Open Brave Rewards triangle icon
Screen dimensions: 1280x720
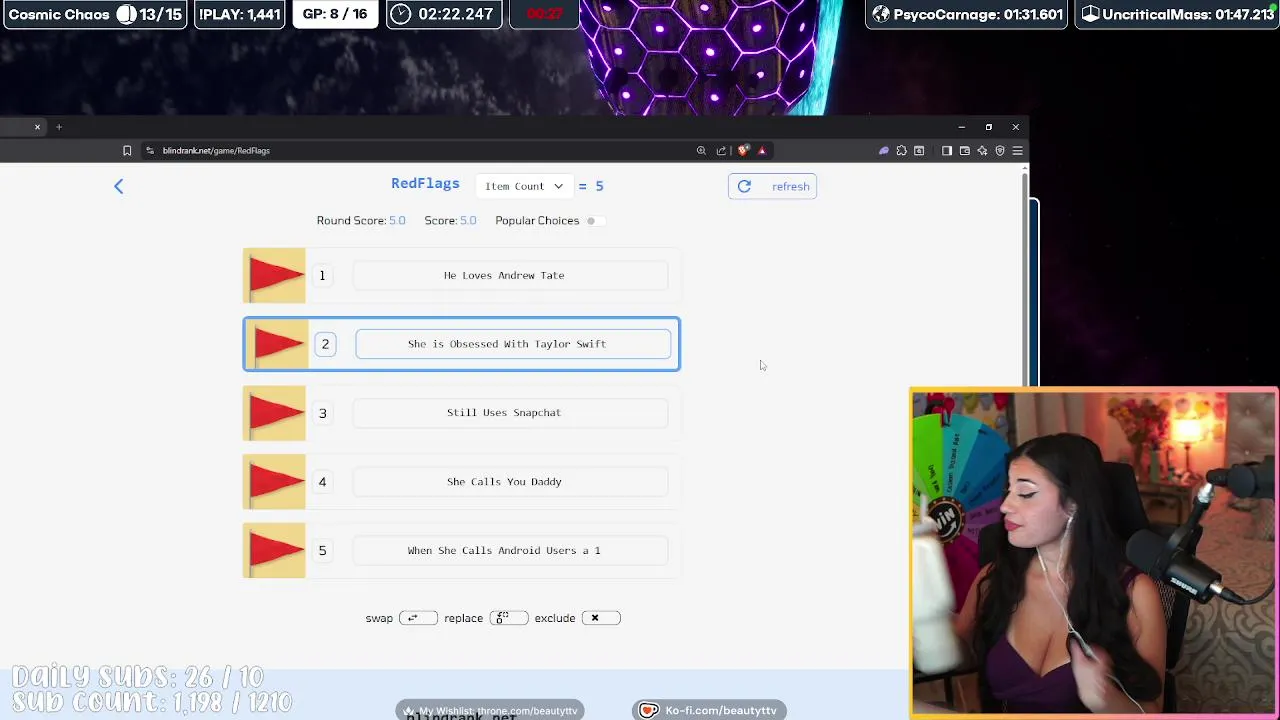[762, 151]
